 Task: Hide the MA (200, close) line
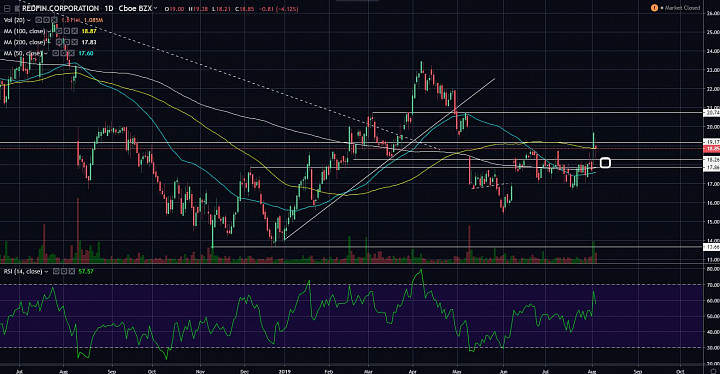click(x=59, y=42)
